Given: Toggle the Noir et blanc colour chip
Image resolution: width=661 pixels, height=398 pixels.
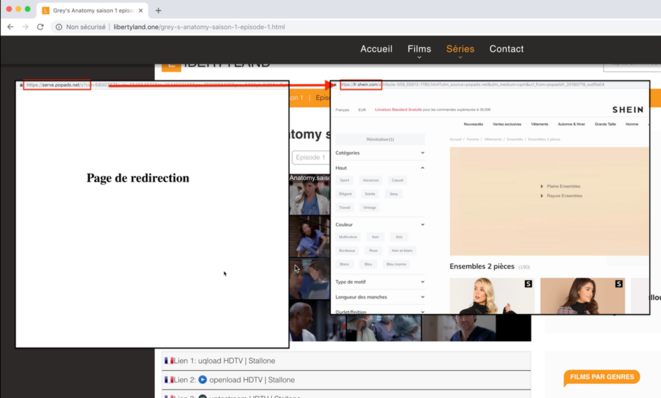Looking at the screenshot, I should point(402,250).
